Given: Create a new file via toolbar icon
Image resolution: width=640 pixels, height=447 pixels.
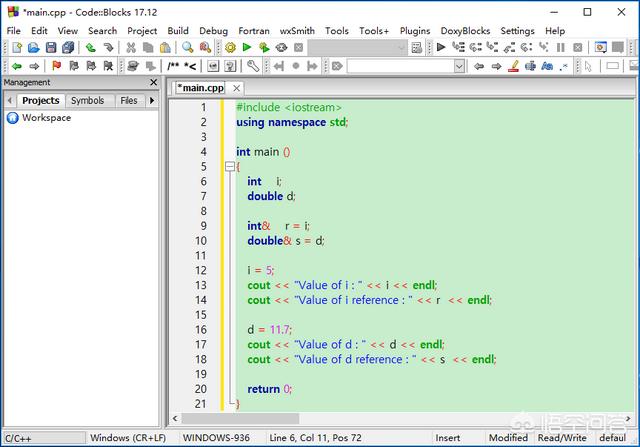Looking at the screenshot, I should (17, 47).
